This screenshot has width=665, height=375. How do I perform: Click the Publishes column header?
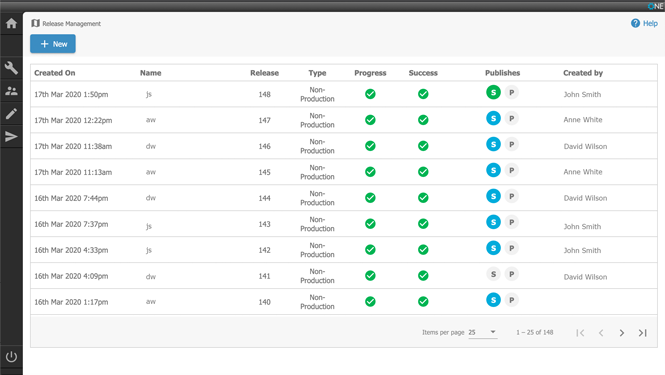coord(503,73)
